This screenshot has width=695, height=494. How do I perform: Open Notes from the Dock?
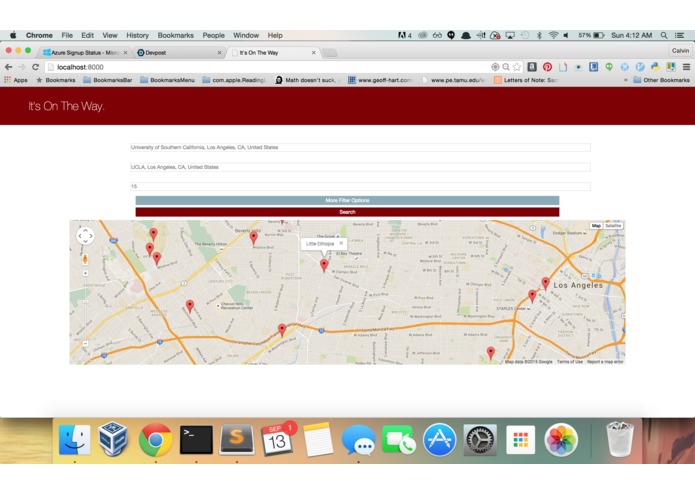318,440
